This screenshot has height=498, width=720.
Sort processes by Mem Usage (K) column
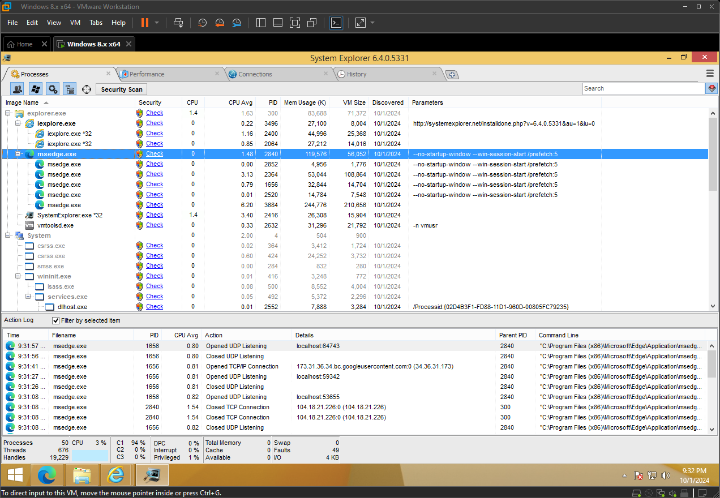(304, 102)
